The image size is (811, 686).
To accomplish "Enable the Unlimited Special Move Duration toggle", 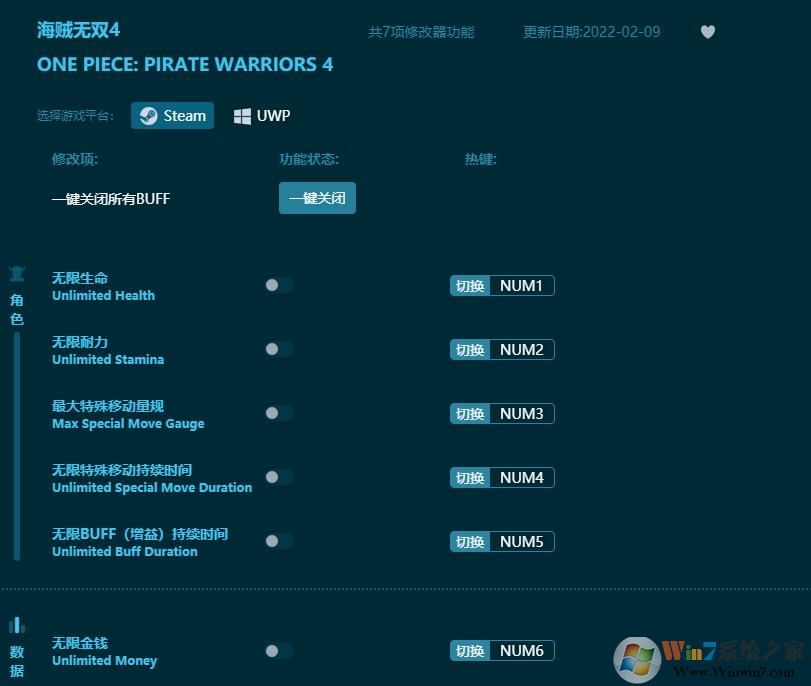I will (279, 477).
